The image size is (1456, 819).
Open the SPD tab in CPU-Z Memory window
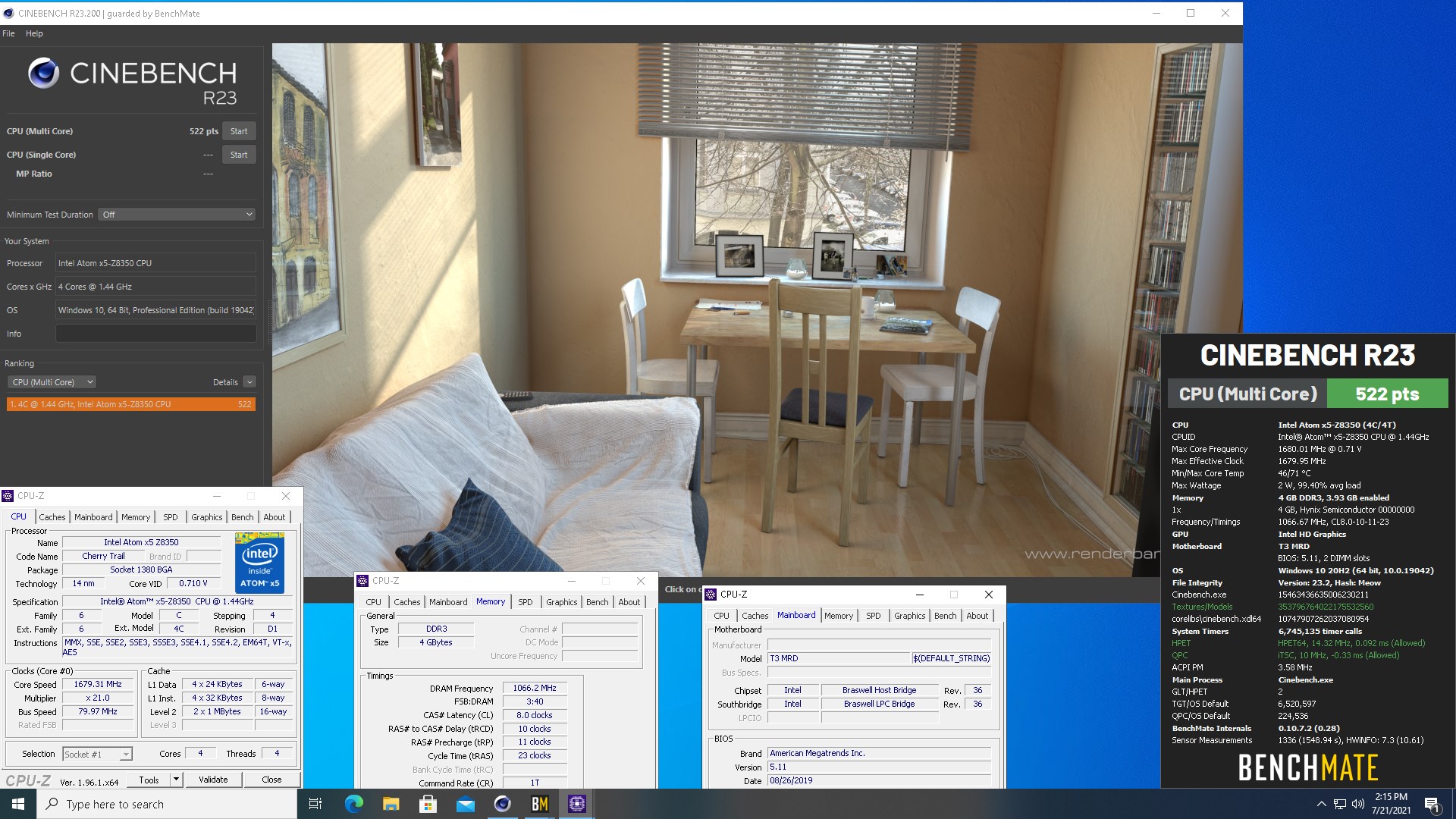[526, 602]
